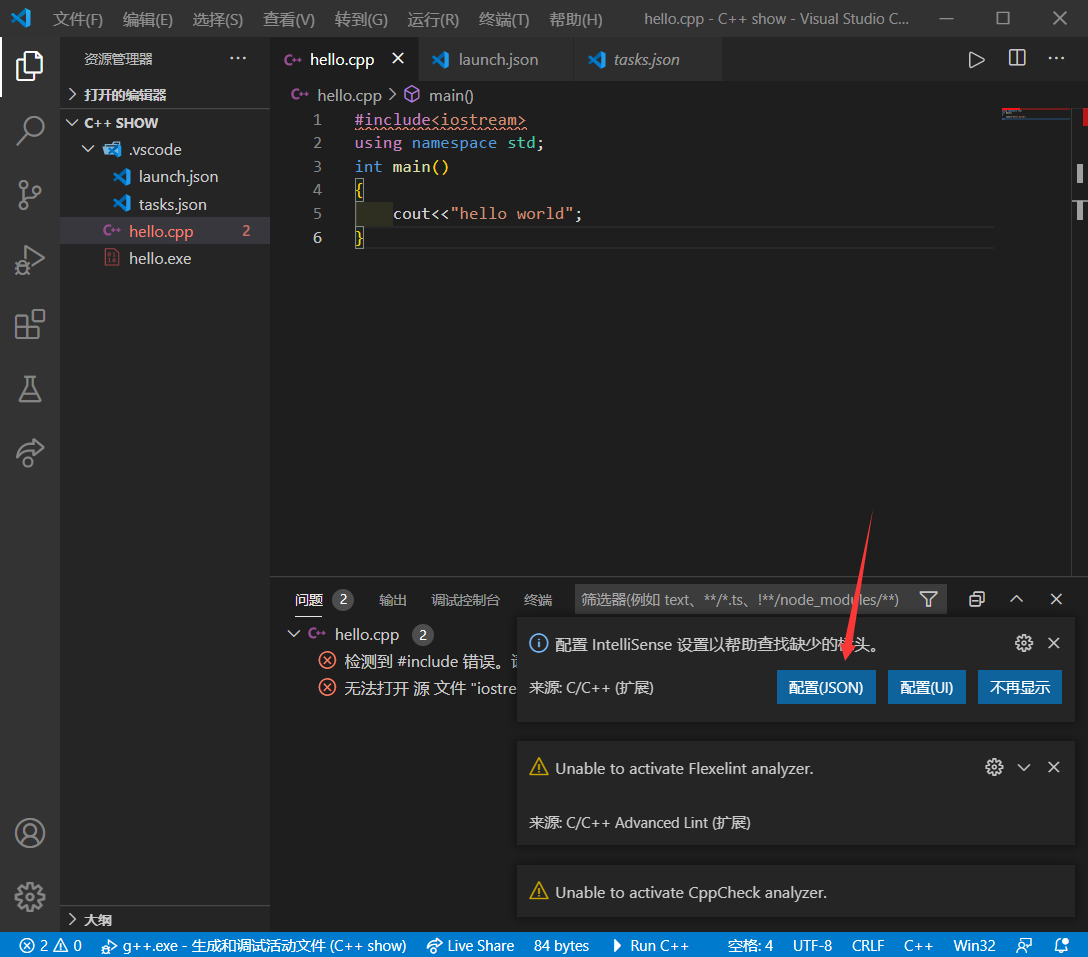Screen dimensions: 1088x957
Task: Dismiss the Flexelint analyzer notification
Action: point(1053,767)
